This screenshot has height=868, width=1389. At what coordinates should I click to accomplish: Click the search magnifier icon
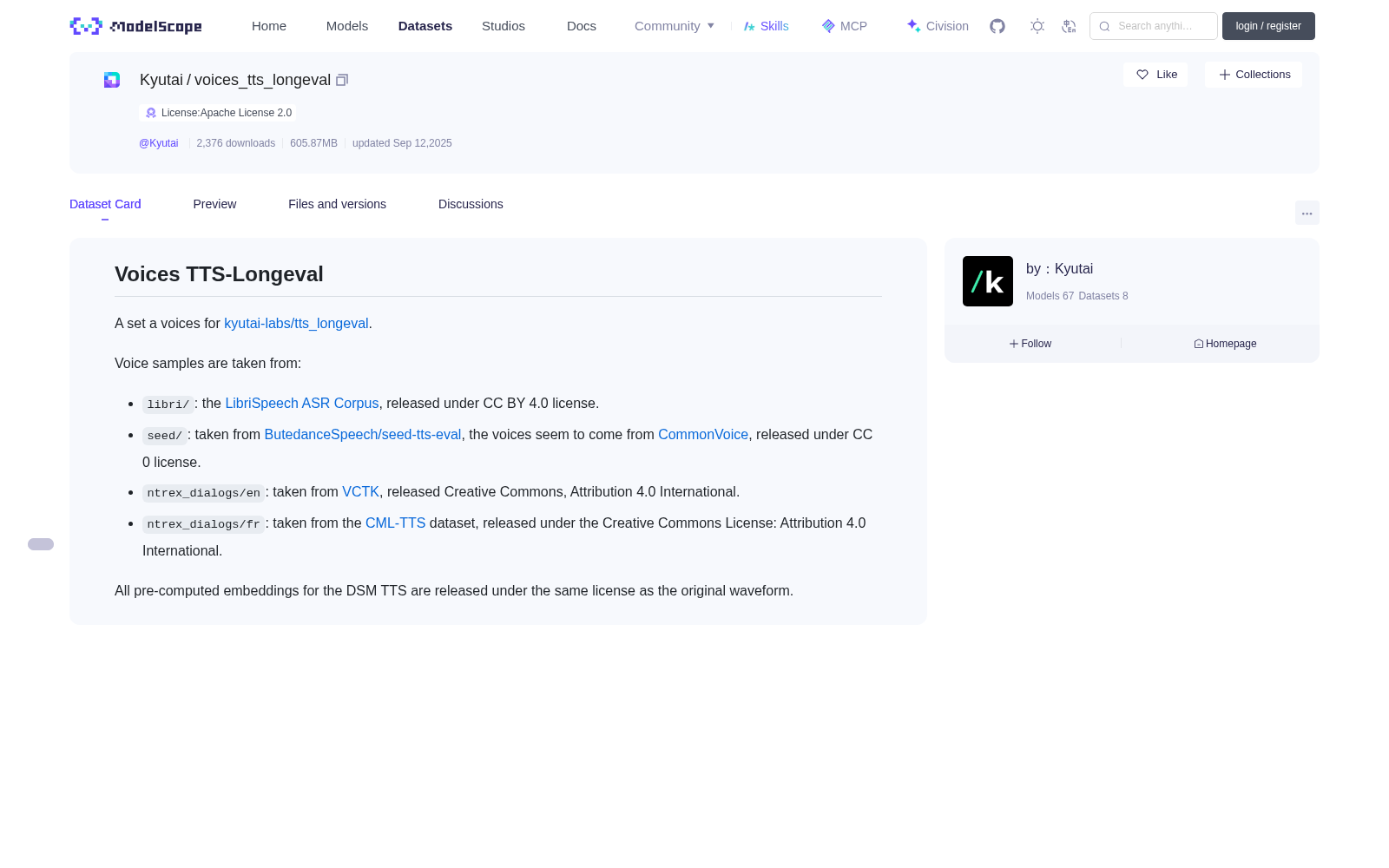pos(1104,26)
